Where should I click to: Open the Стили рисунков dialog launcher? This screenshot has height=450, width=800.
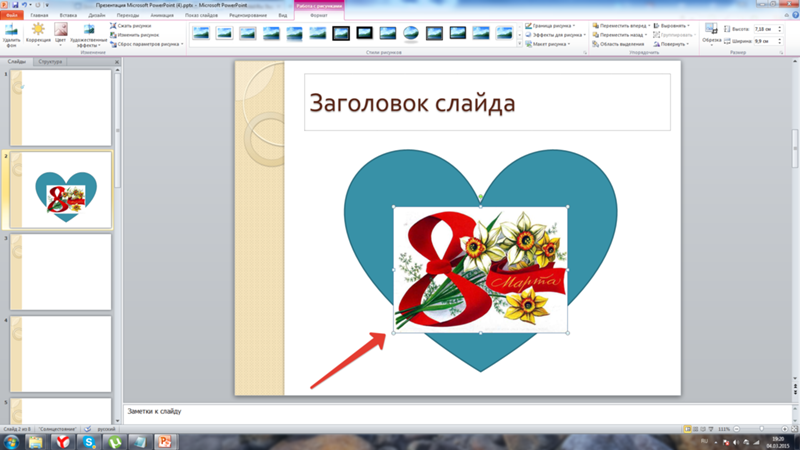click(585, 53)
